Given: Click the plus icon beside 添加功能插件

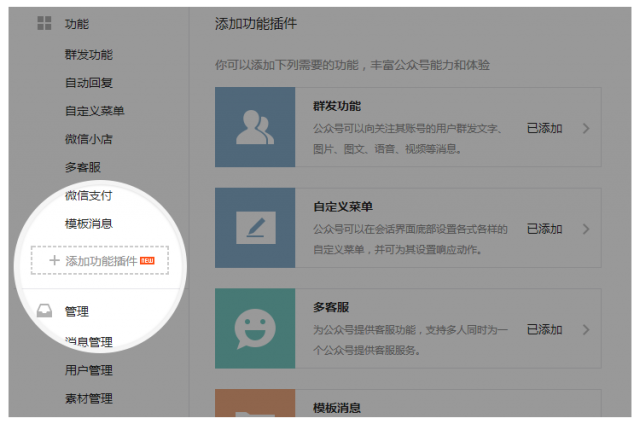Looking at the screenshot, I should [x=54, y=261].
